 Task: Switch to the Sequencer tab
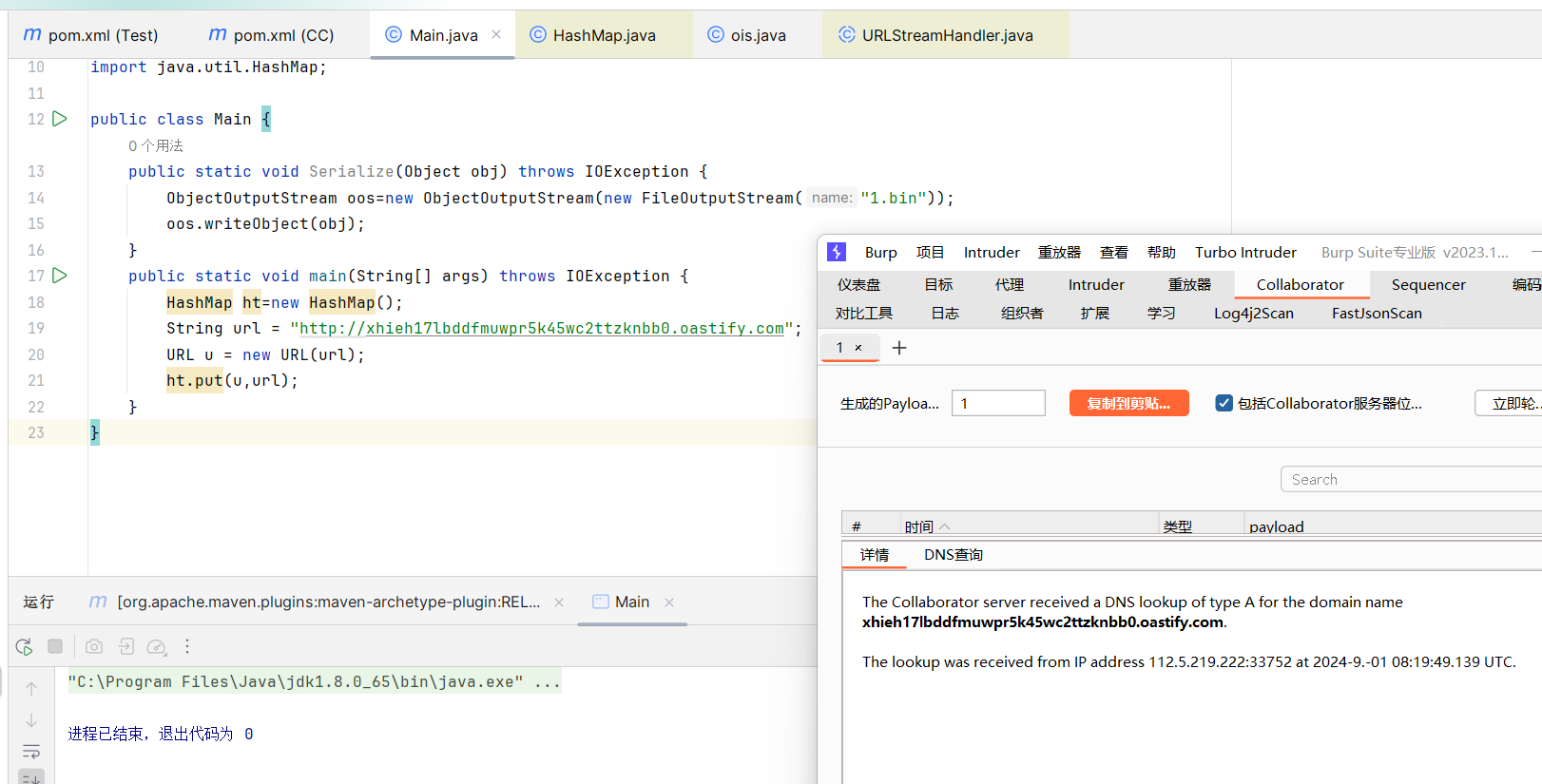[1428, 285]
